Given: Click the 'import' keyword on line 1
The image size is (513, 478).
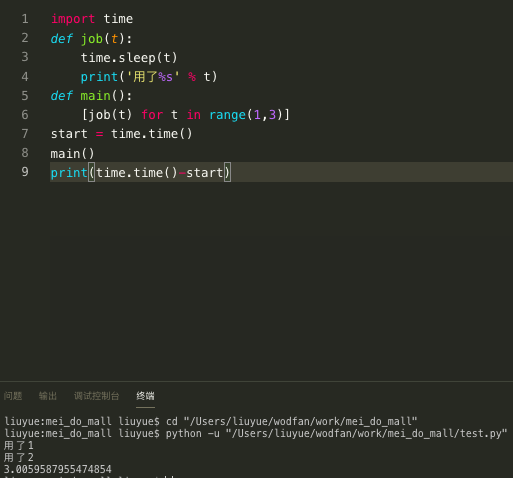Looking at the screenshot, I should point(73,19).
